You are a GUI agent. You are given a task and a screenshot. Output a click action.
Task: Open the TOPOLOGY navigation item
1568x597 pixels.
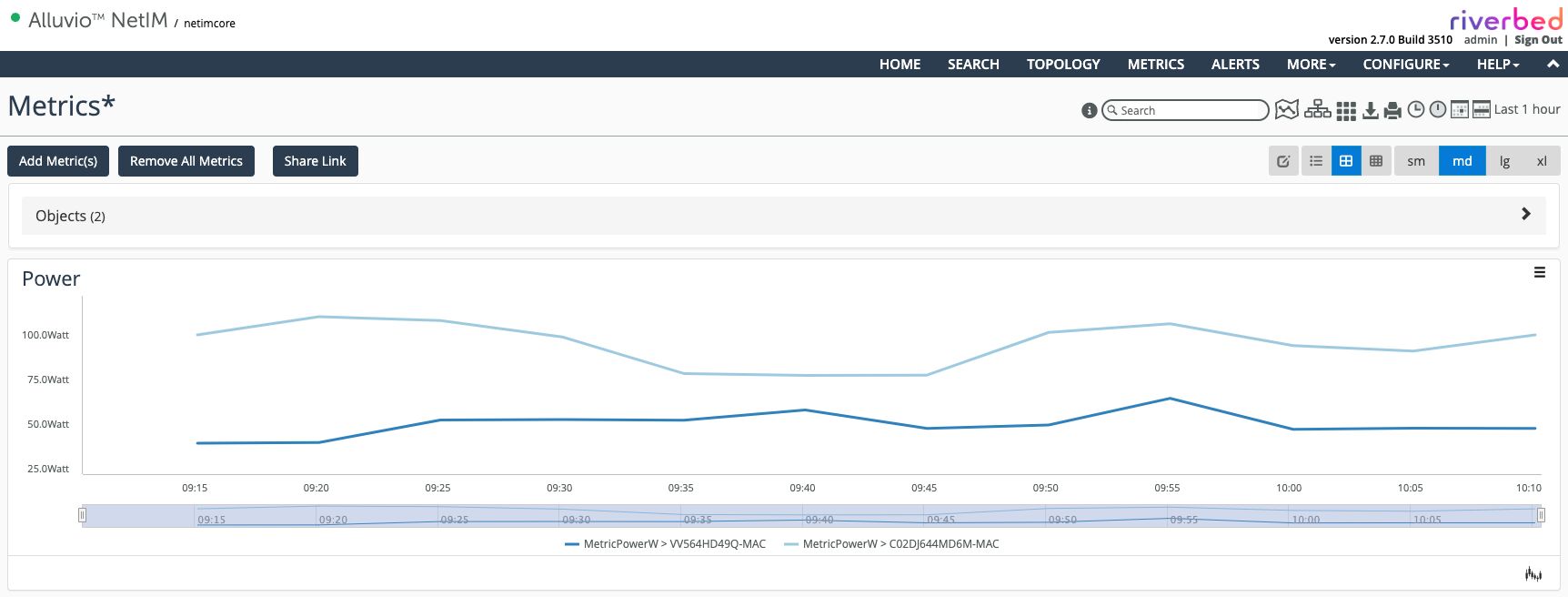(1063, 64)
